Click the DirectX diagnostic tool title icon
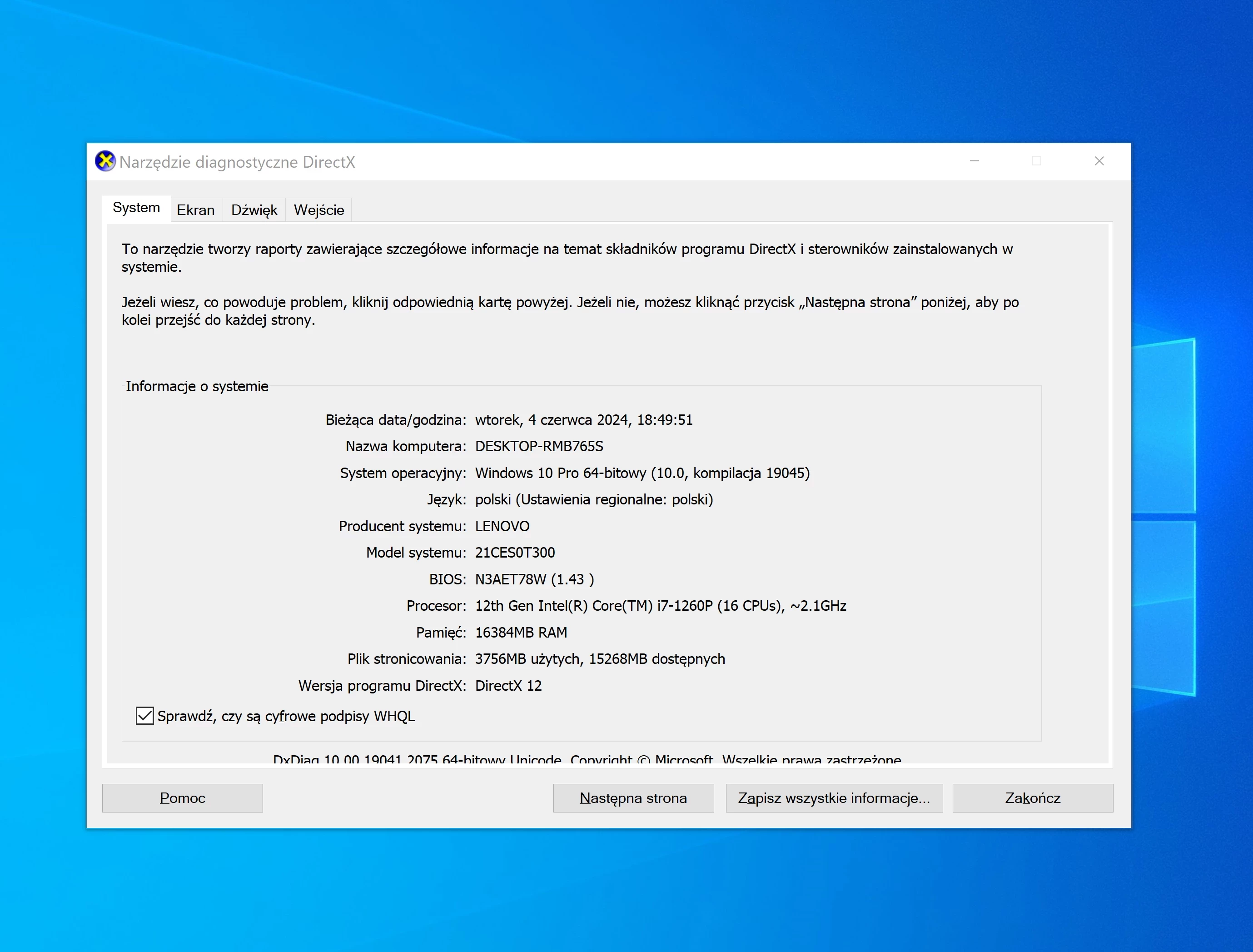This screenshot has height=952, width=1253. point(105,161)
